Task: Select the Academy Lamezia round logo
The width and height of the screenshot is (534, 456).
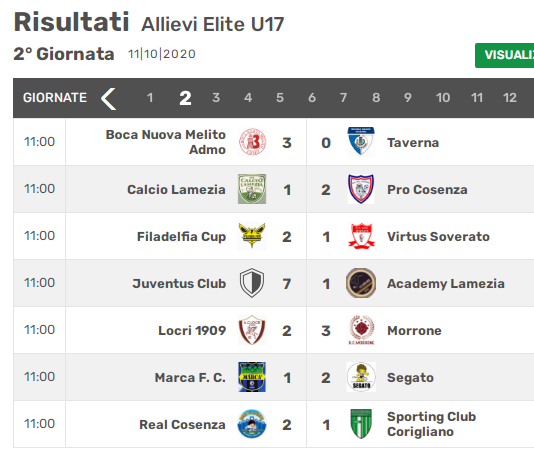Action: point(361,283)
